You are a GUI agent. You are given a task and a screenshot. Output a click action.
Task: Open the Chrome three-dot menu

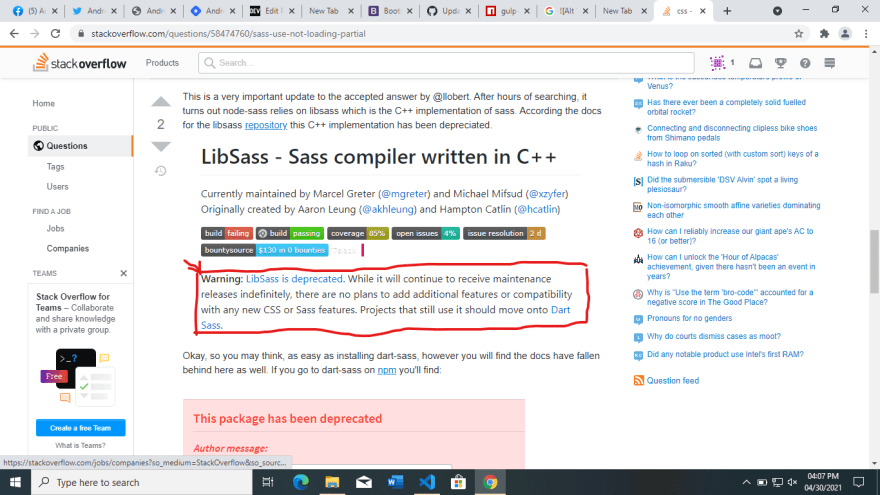866,34
